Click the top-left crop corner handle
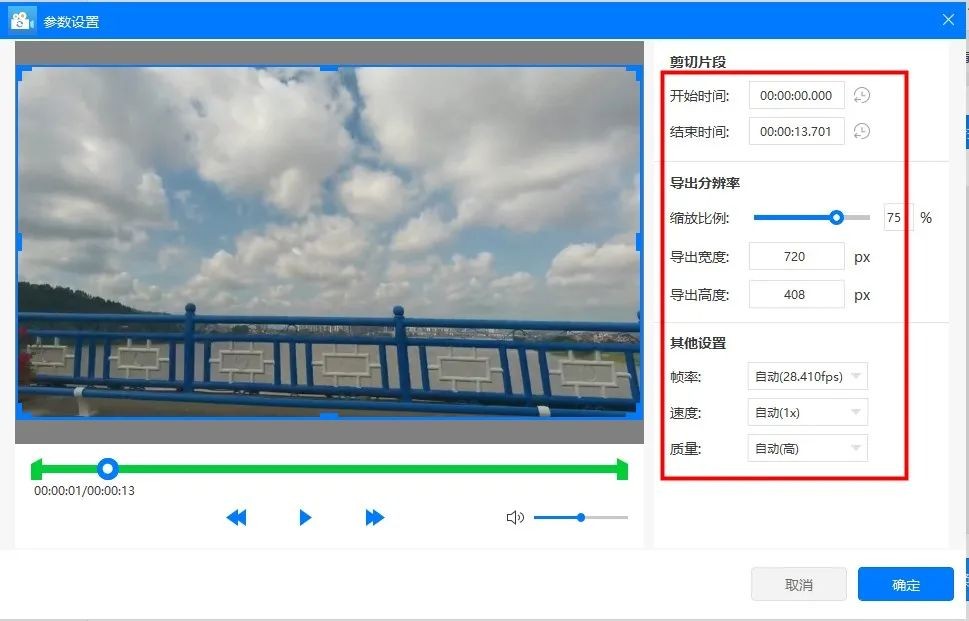969x621 pixels. tap(22, 72)
